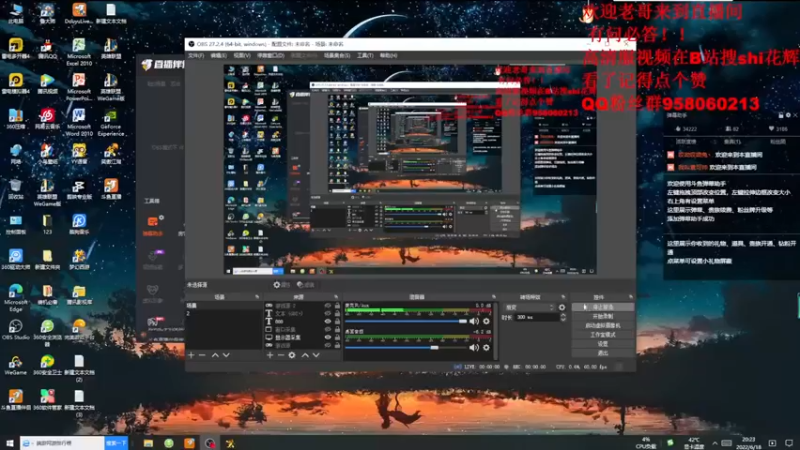This screenshot has height=450, width=800.
Task: Move selected scene up
Action: coord(215,355)
